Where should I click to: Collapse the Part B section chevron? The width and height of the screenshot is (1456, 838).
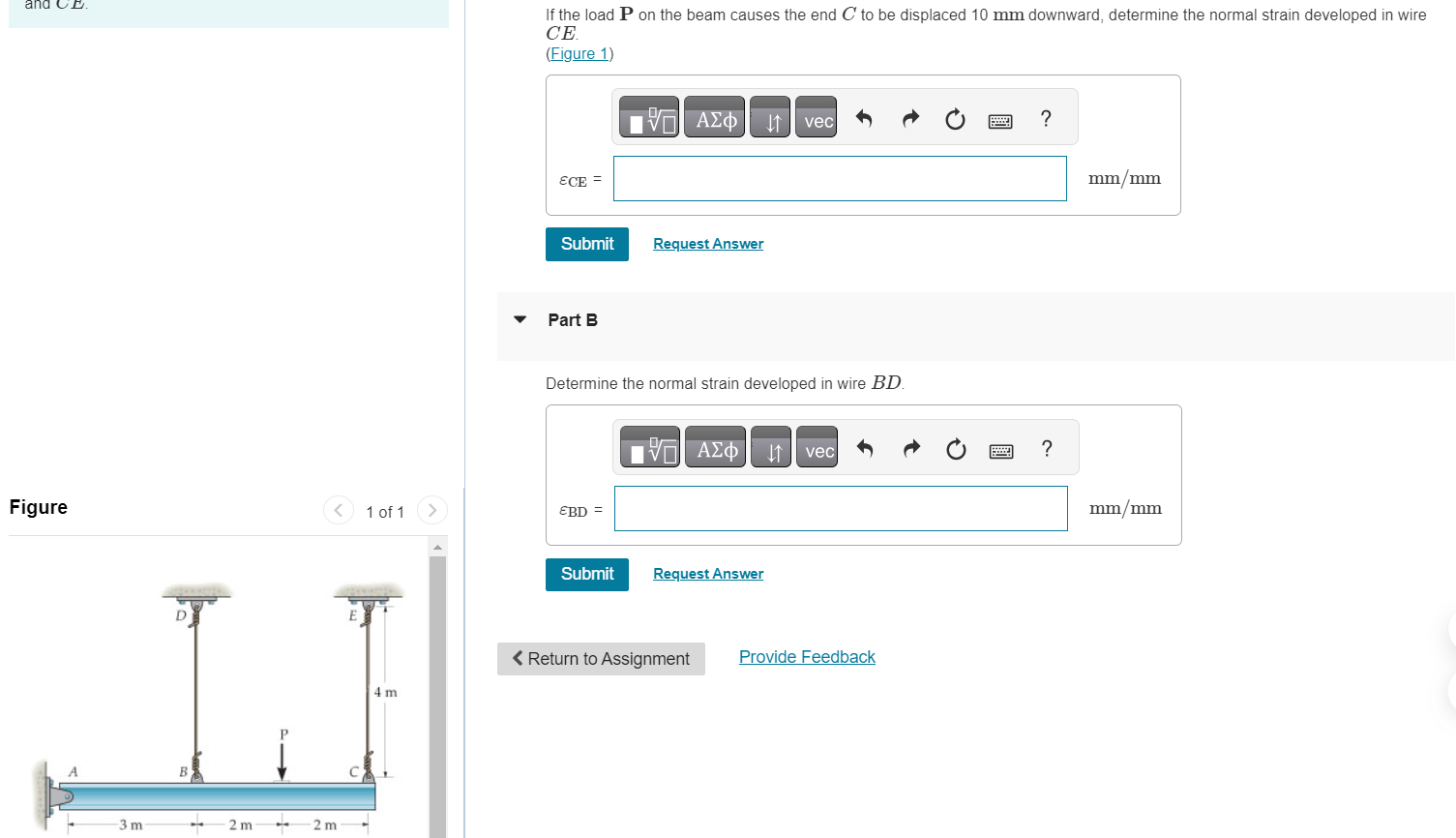(520, 318)
